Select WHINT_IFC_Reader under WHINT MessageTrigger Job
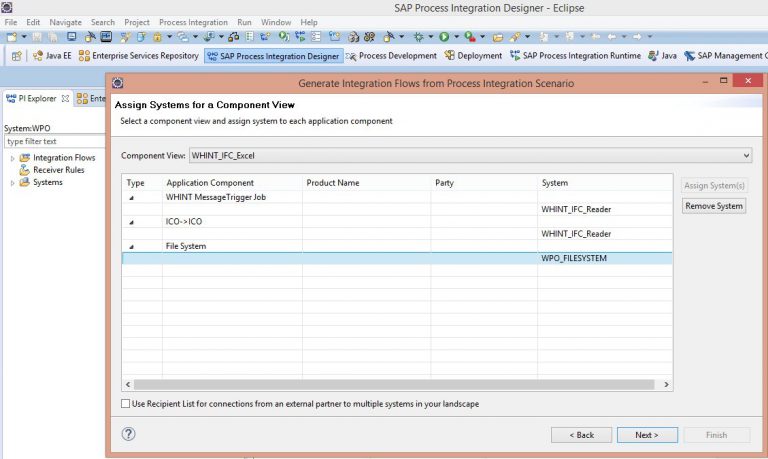 (x=576, y=209)
